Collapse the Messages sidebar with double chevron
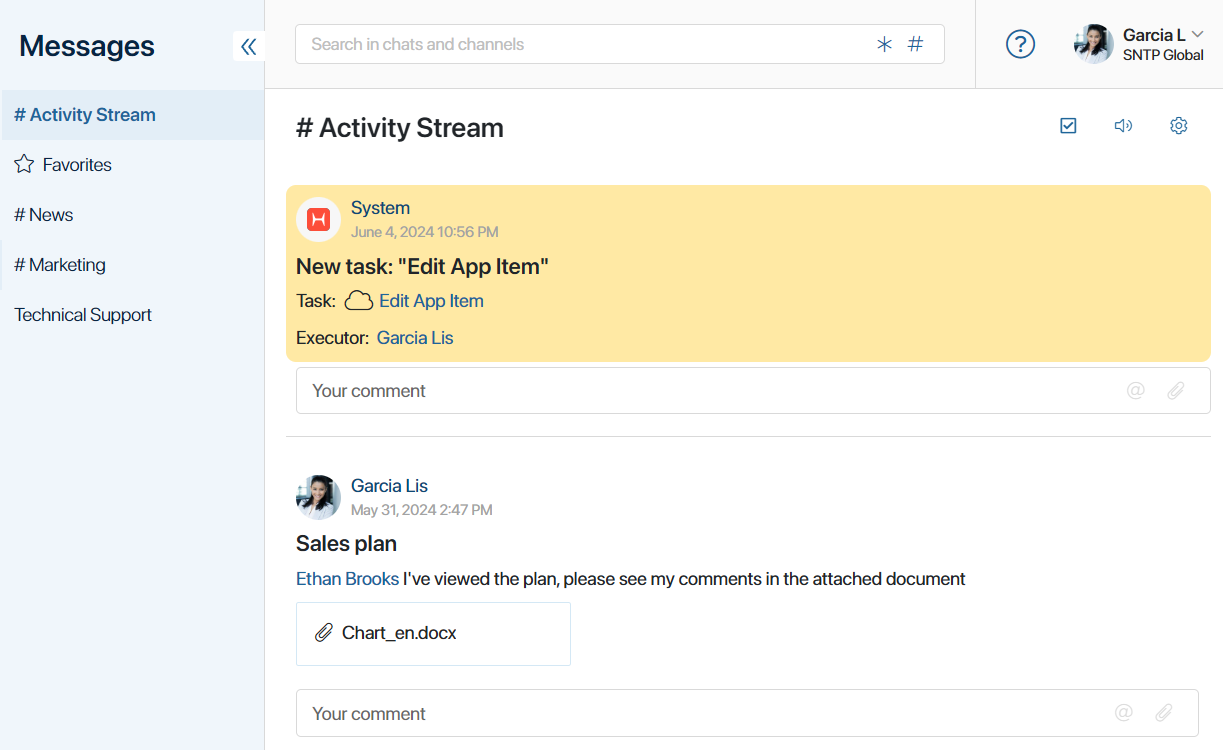The height and width of the screenshot is (750, 1223). [x=248, y=46]
